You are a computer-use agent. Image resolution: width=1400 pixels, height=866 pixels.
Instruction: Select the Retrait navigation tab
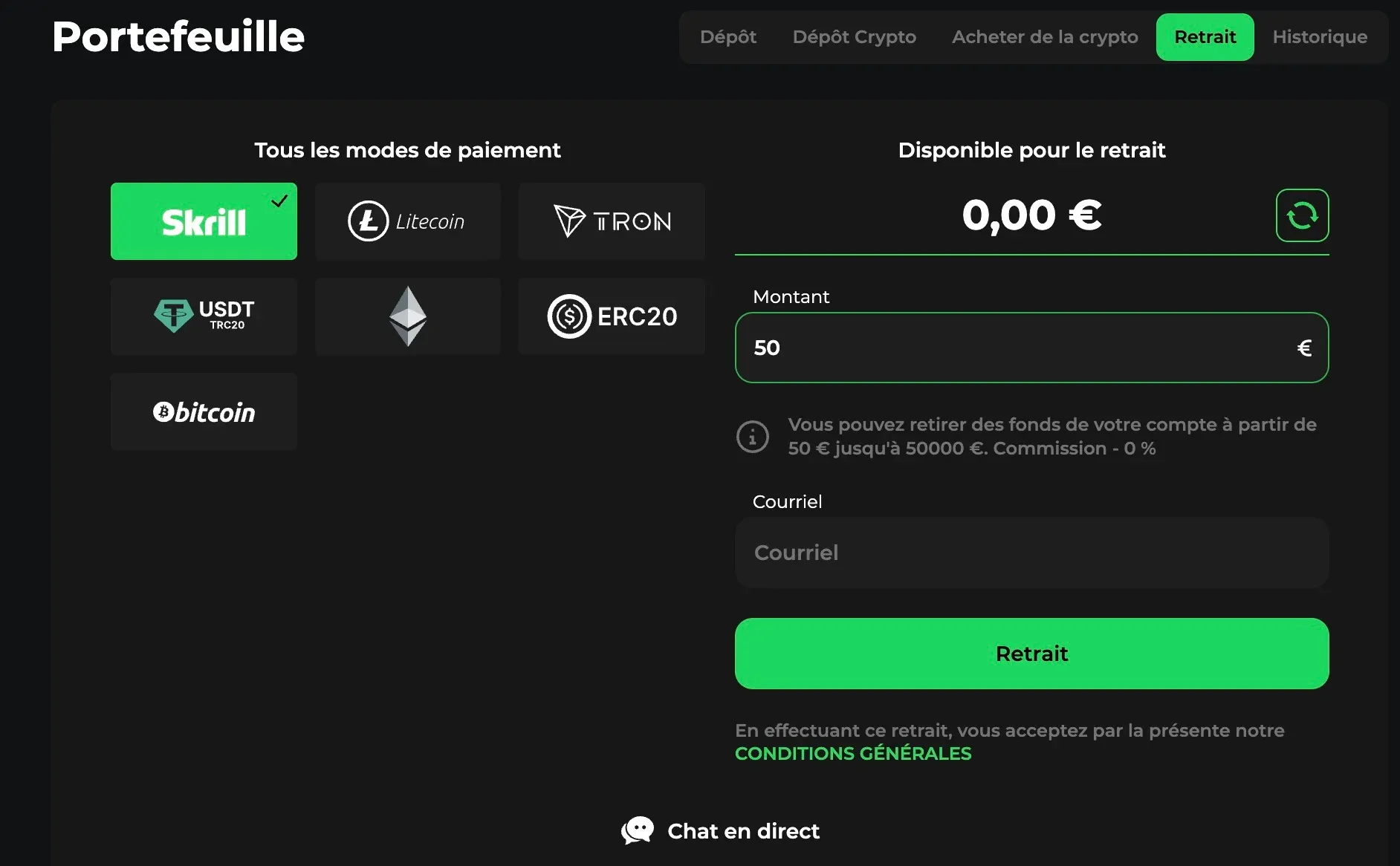pos(1205,36)
